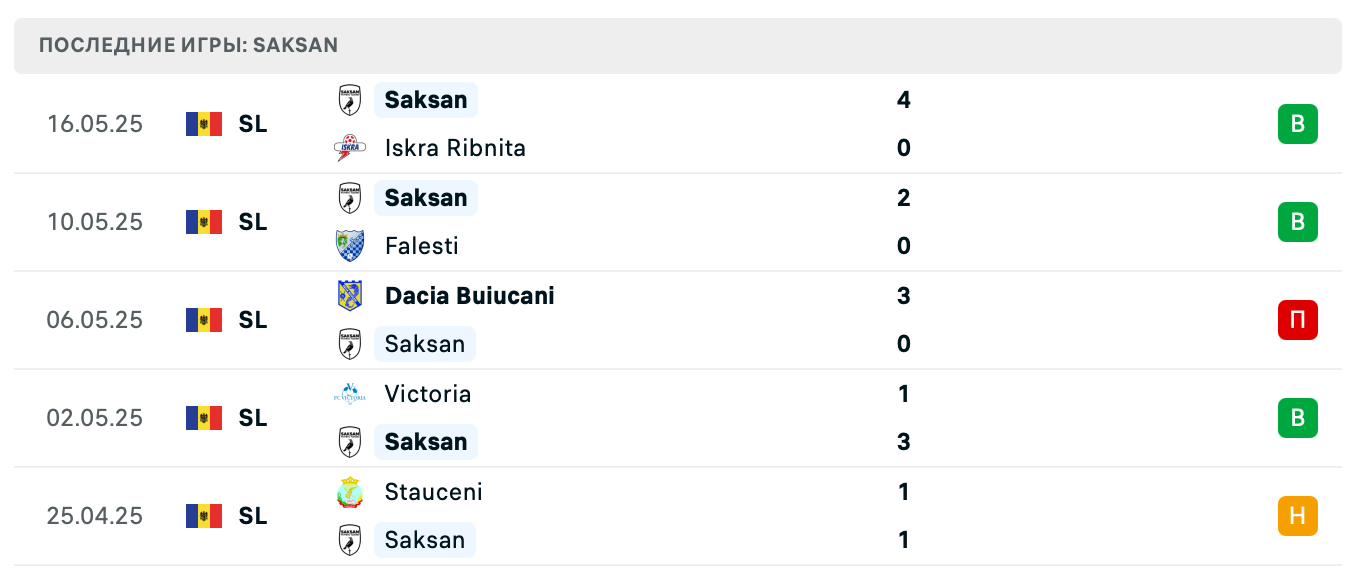Click the green win badge for 16.05.25
Viewport: 1356px width, 582px height.
coord(1297,124)
